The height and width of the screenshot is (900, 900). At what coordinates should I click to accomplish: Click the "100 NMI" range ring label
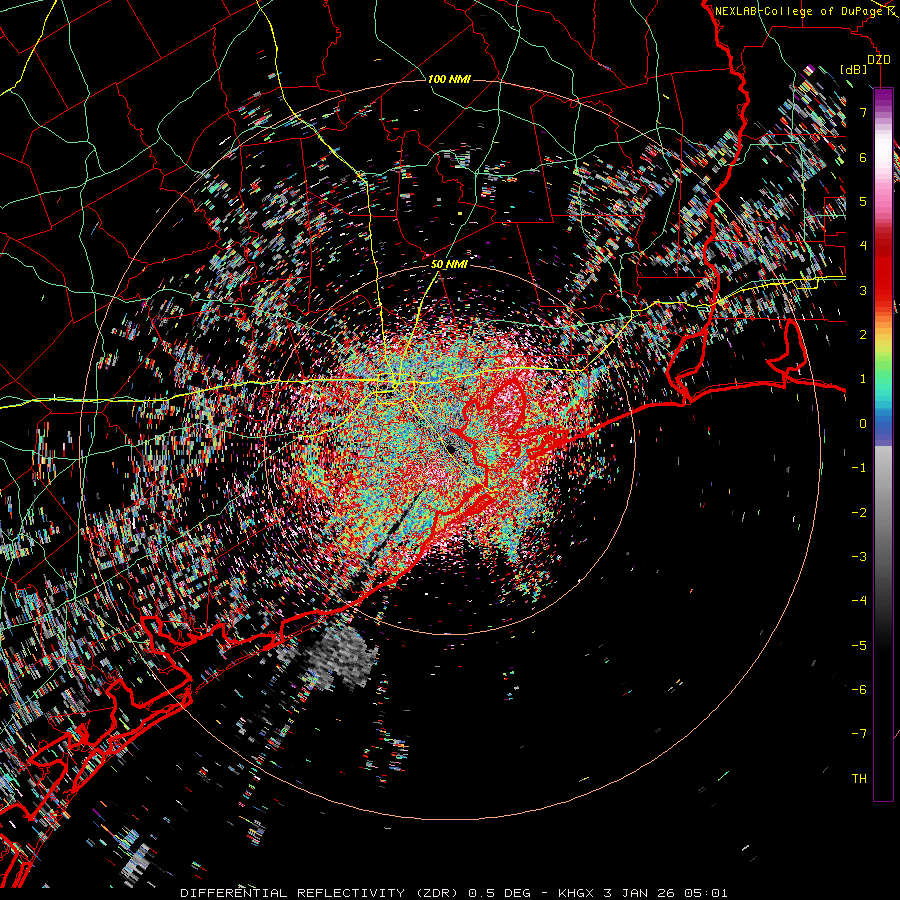449,79
